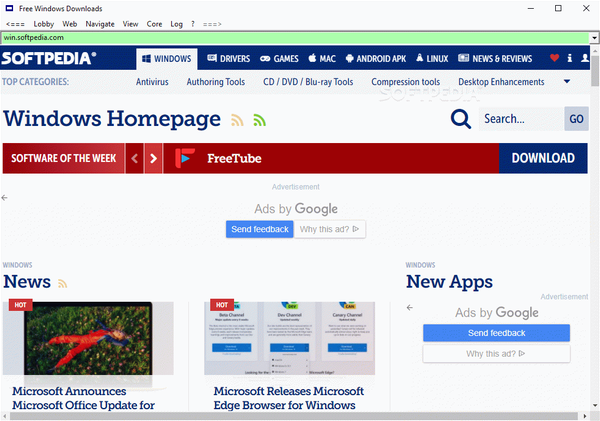Open the Mac section
This screenshot has width=600, height=421.
322,59
